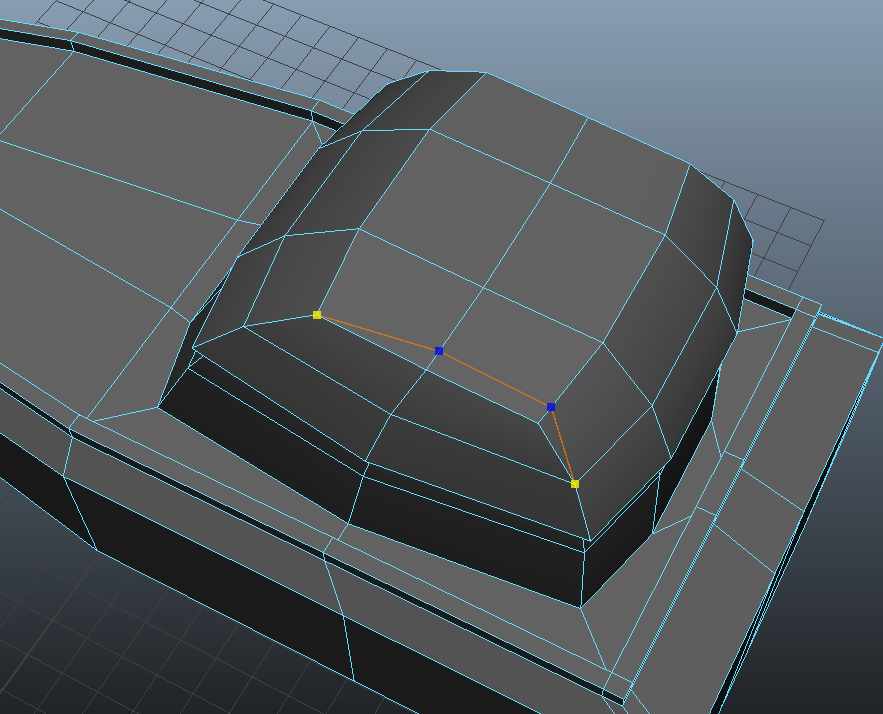
Task: Select the blue vertex at the orange path's corner bend
Action: tap(551, 407)
